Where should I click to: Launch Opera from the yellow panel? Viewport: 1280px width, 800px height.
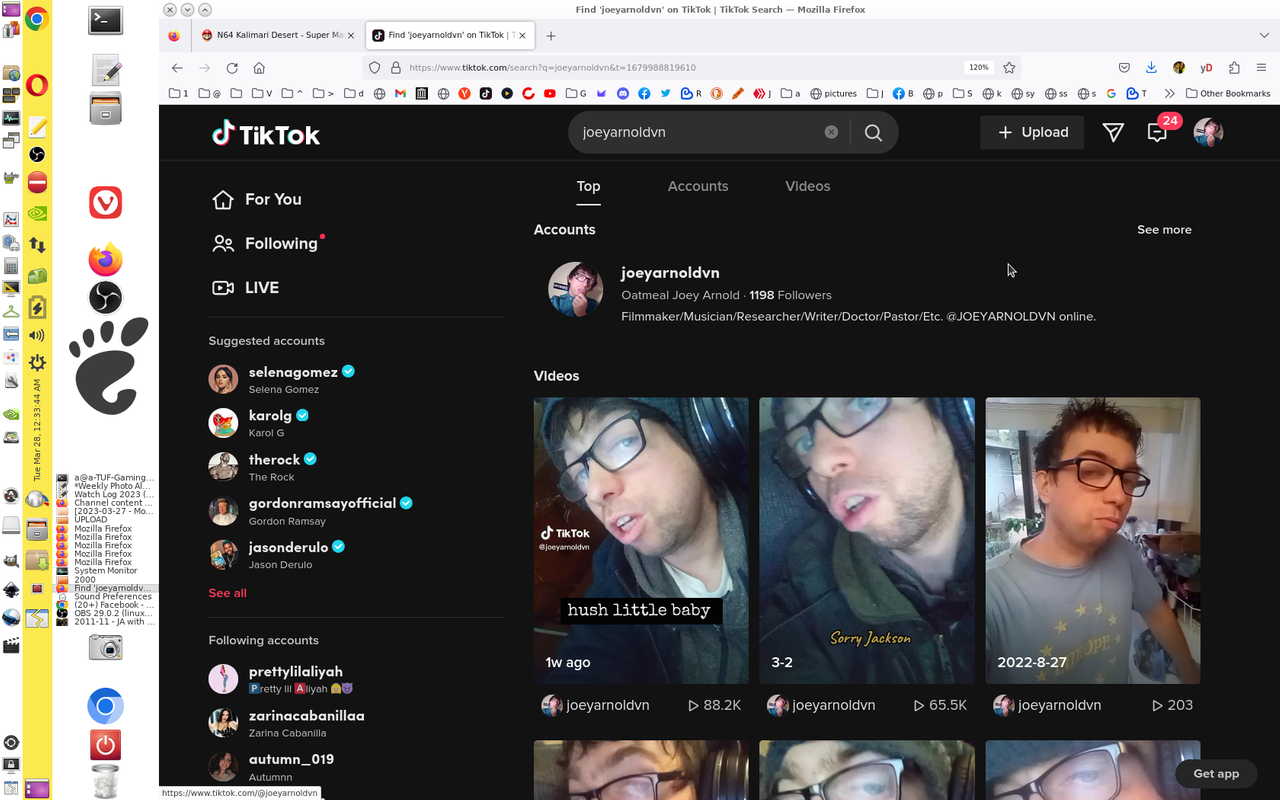(37, 86)
